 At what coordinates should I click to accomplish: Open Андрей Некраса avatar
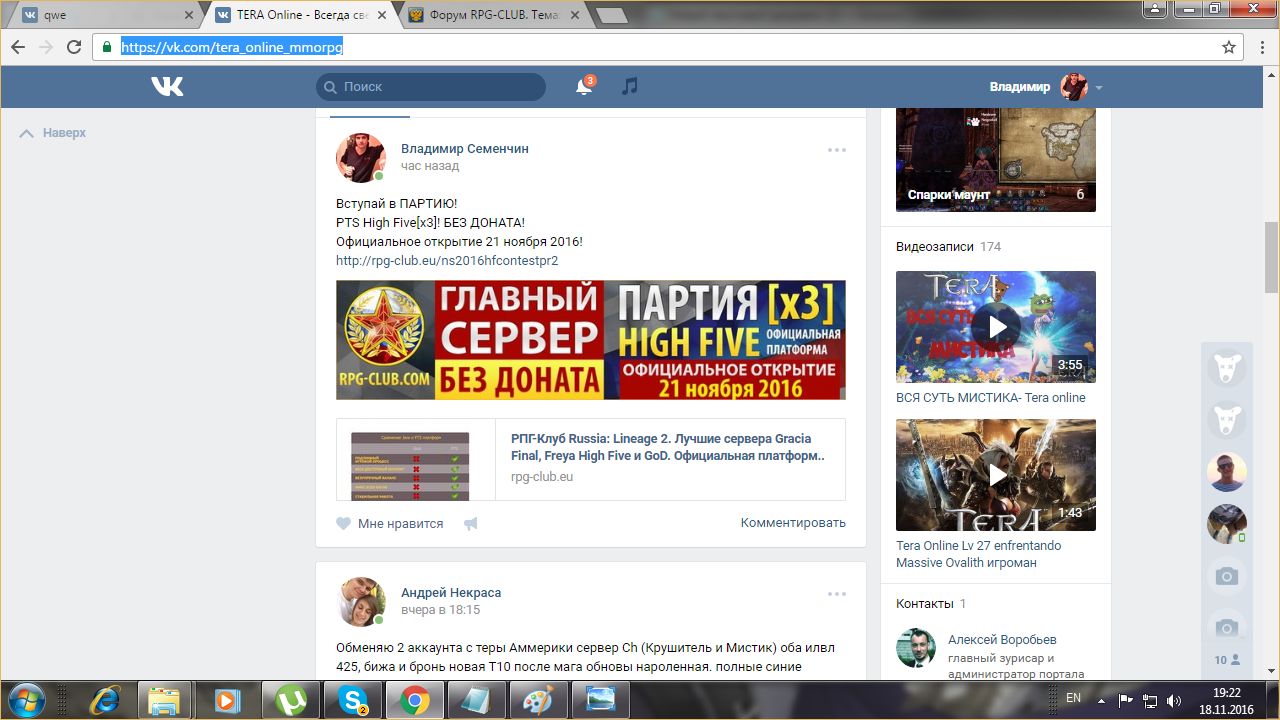coord(361,602)
